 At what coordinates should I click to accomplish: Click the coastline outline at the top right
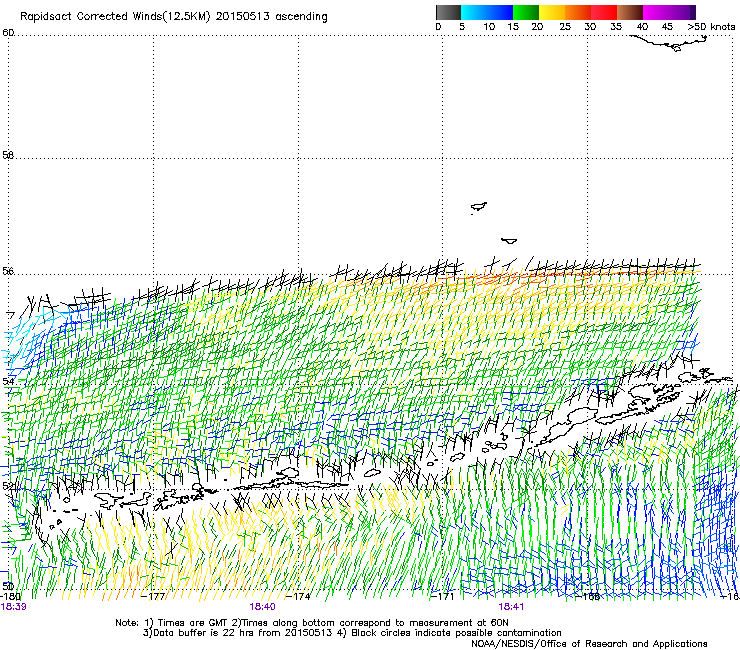tap(669, 42)
